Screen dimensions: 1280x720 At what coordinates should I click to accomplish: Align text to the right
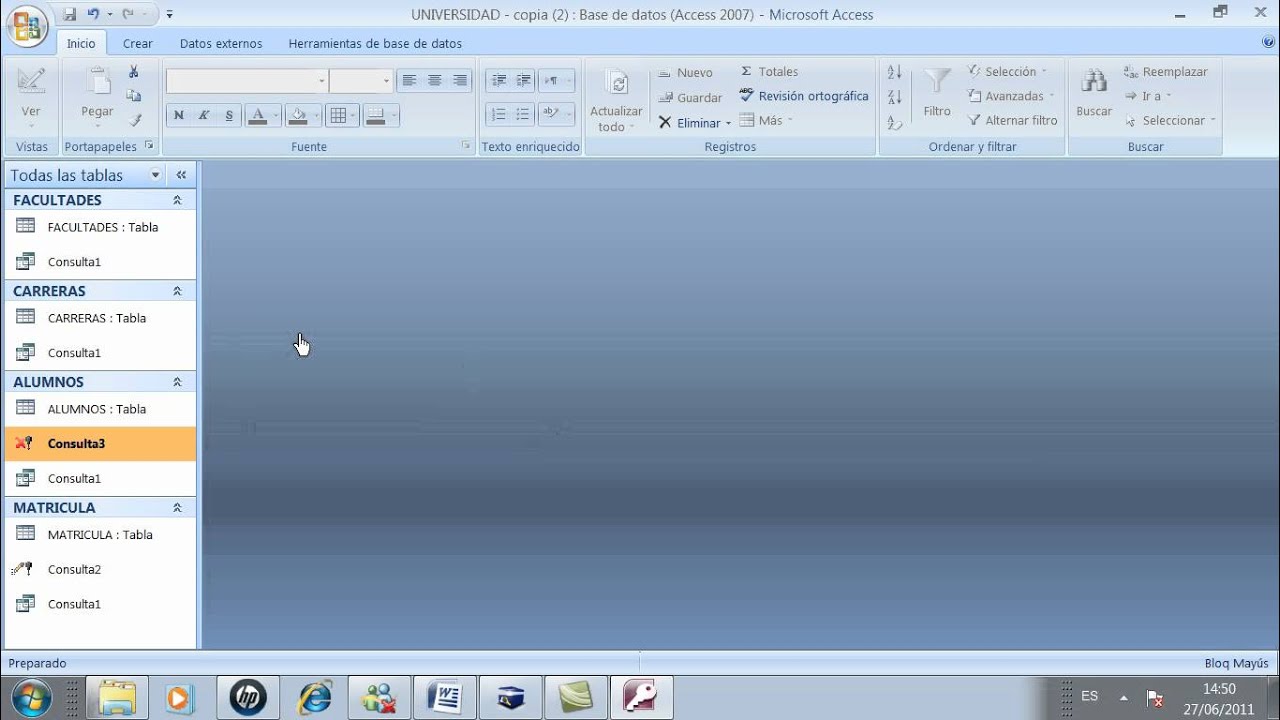pos(460,81)
